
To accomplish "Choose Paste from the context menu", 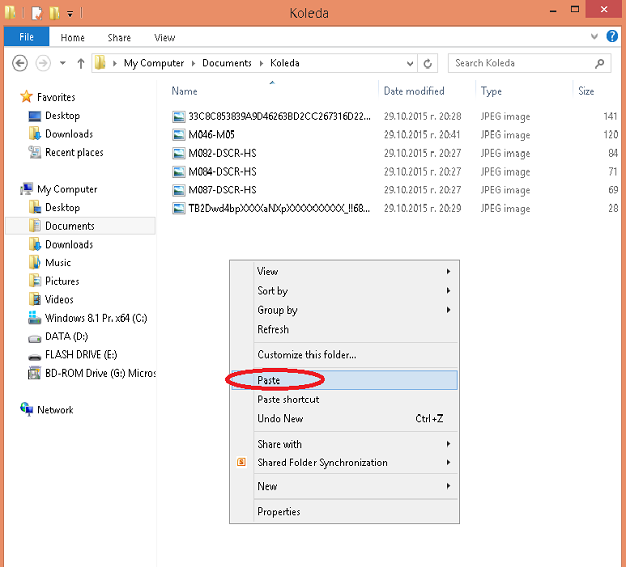I will click(x=269, y=380).
